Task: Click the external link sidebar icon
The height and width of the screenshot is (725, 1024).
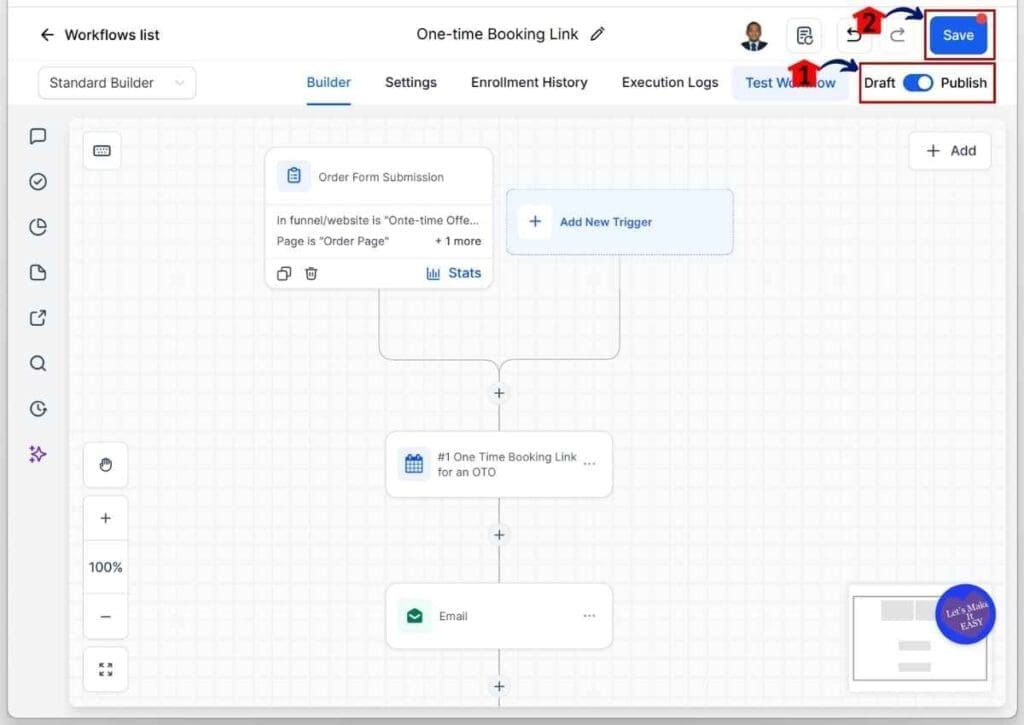Action: (x=38, y=317)
